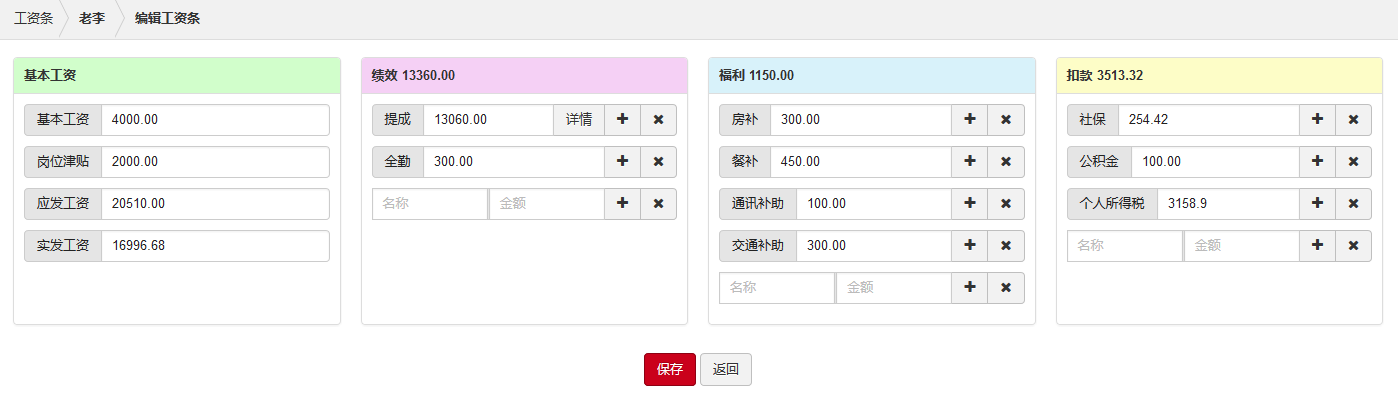Screen dimensions: 1398x420
Task: Open the 老李 breadcrumb link
Action: point(92,18)
